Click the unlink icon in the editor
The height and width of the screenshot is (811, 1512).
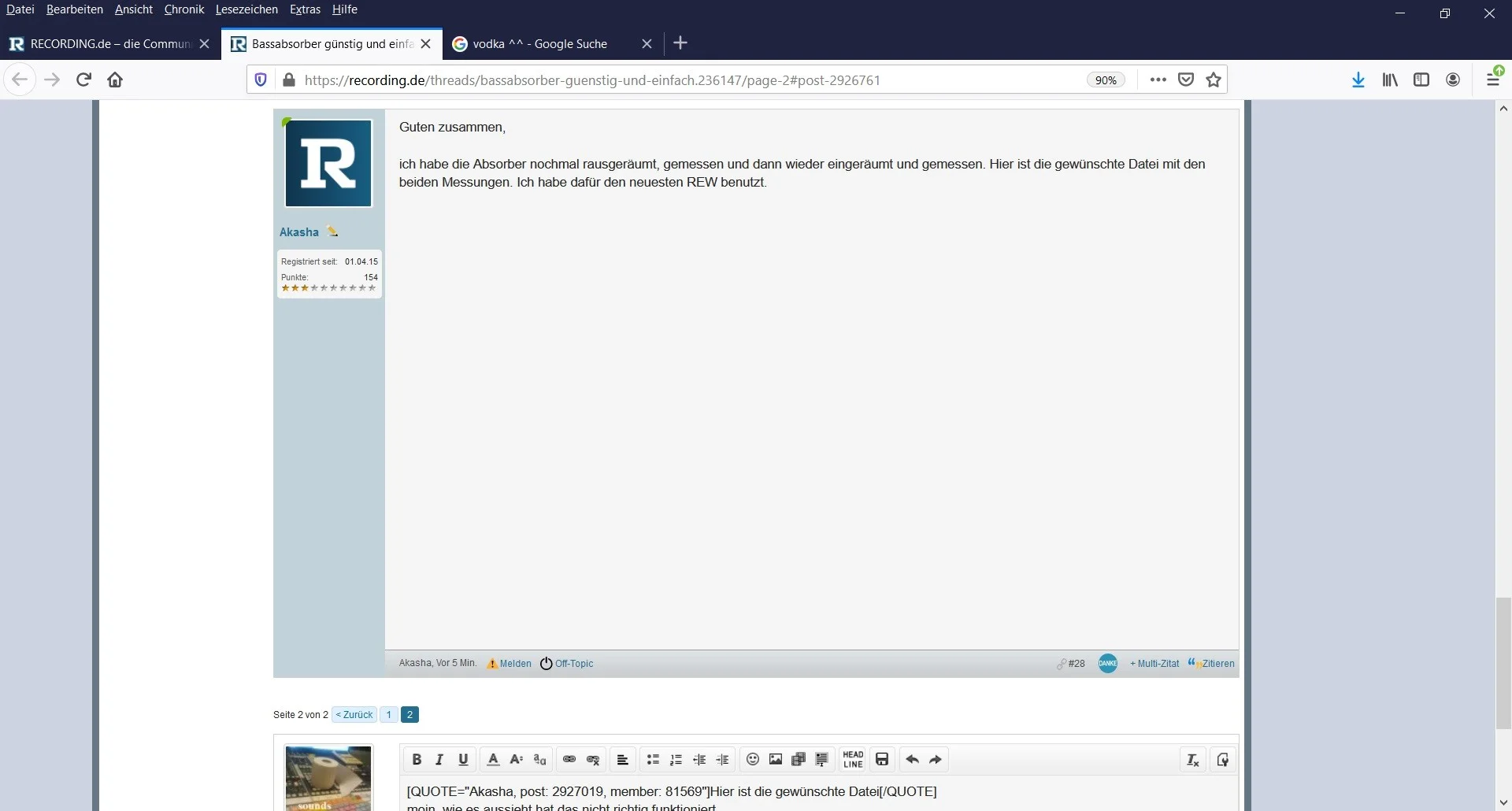(x=593, y=760)
